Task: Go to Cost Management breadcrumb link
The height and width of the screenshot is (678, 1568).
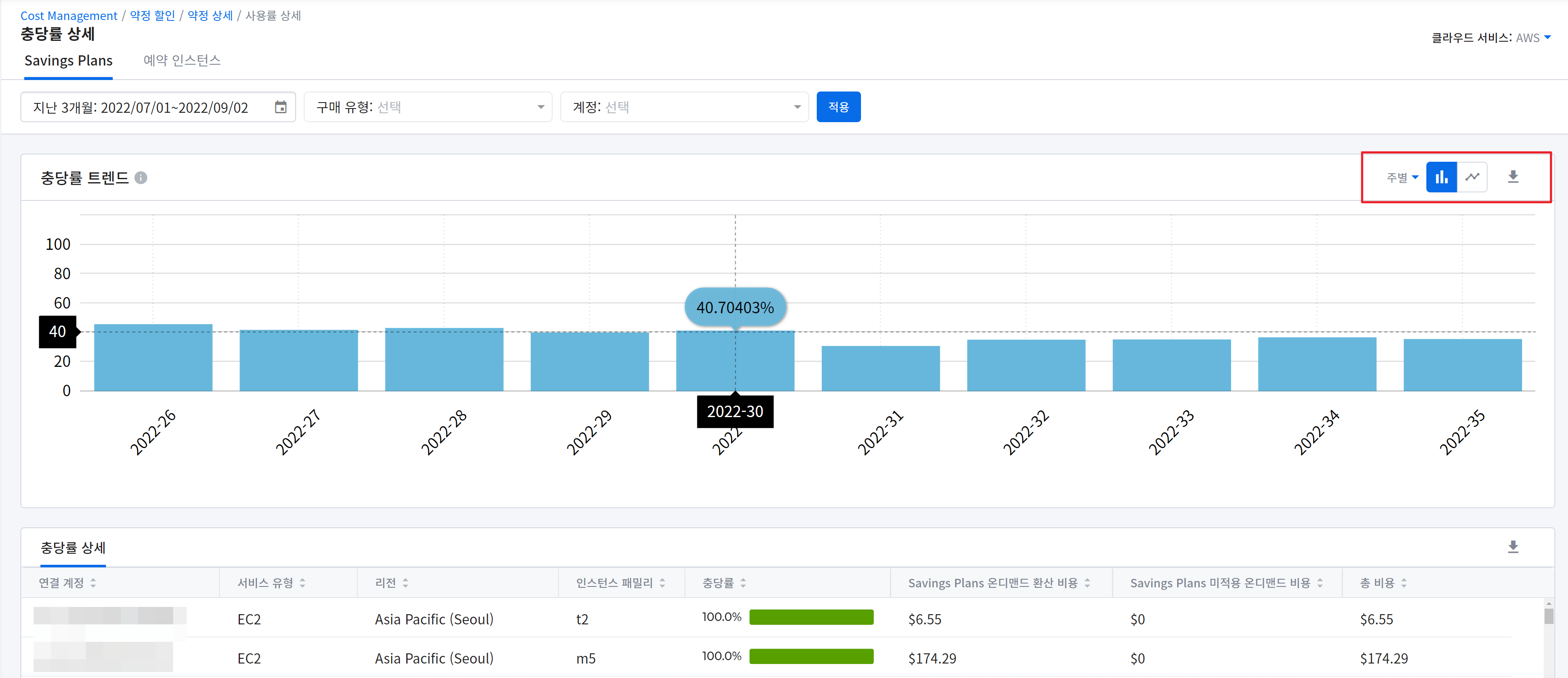Action: tap(69, 16)
